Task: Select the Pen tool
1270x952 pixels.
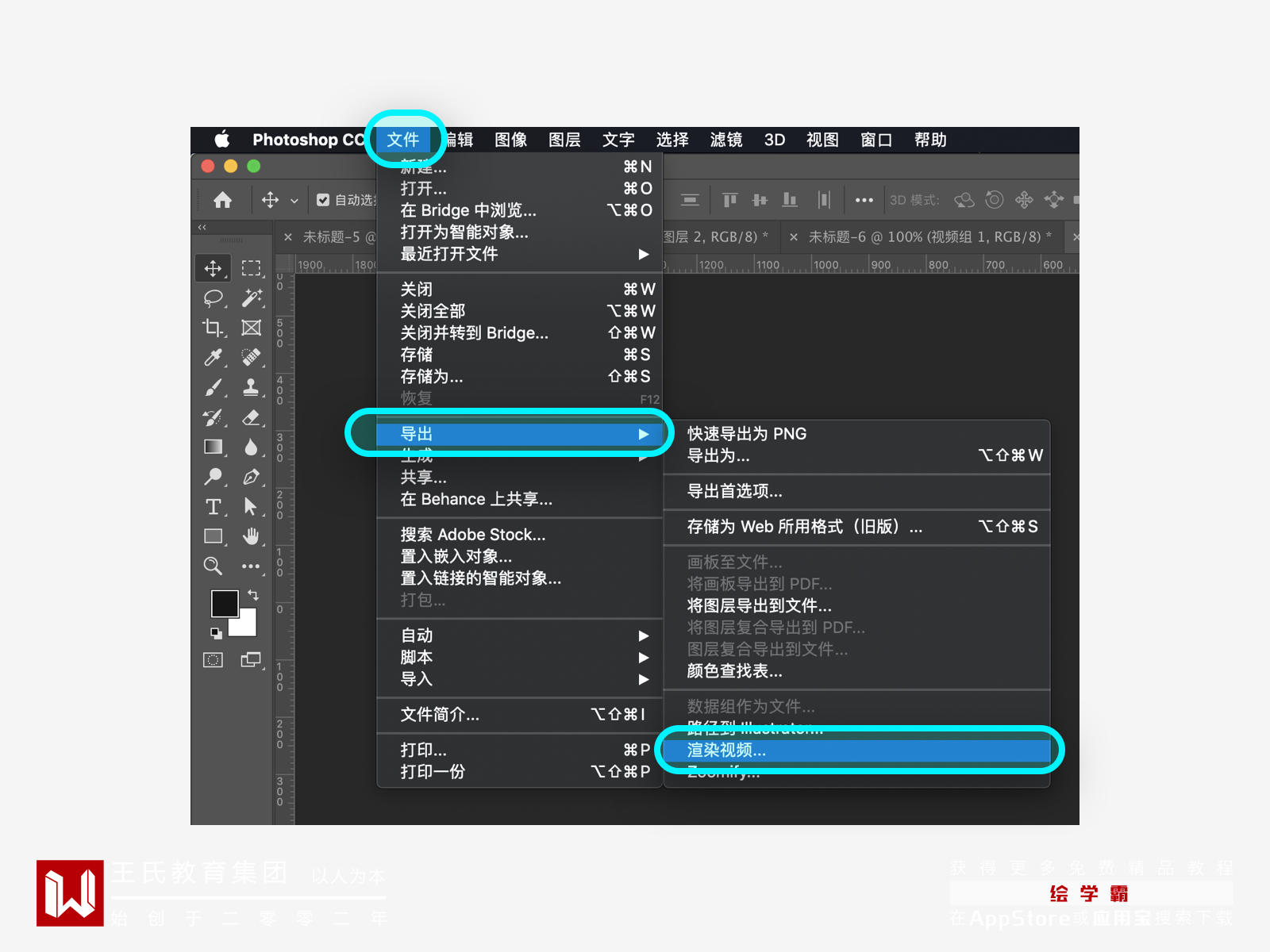Action: (x=251, y=477)
